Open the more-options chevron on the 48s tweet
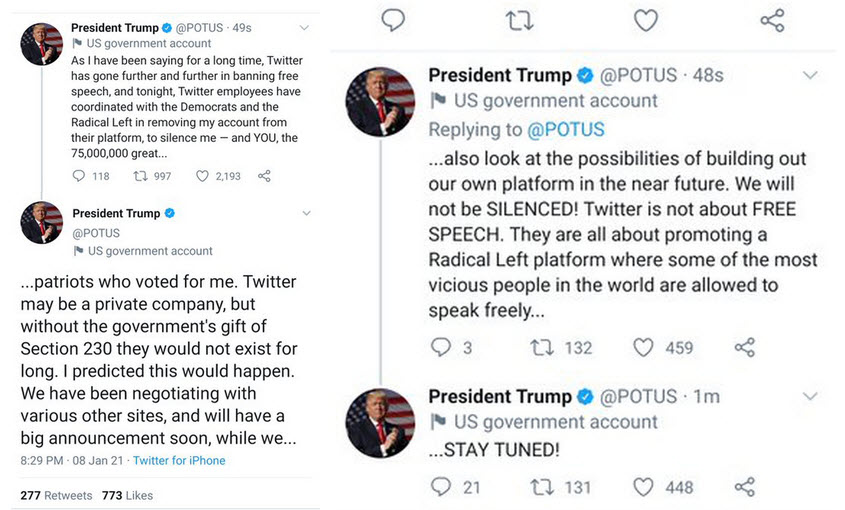The image size is (845, 510). (811, 76)
